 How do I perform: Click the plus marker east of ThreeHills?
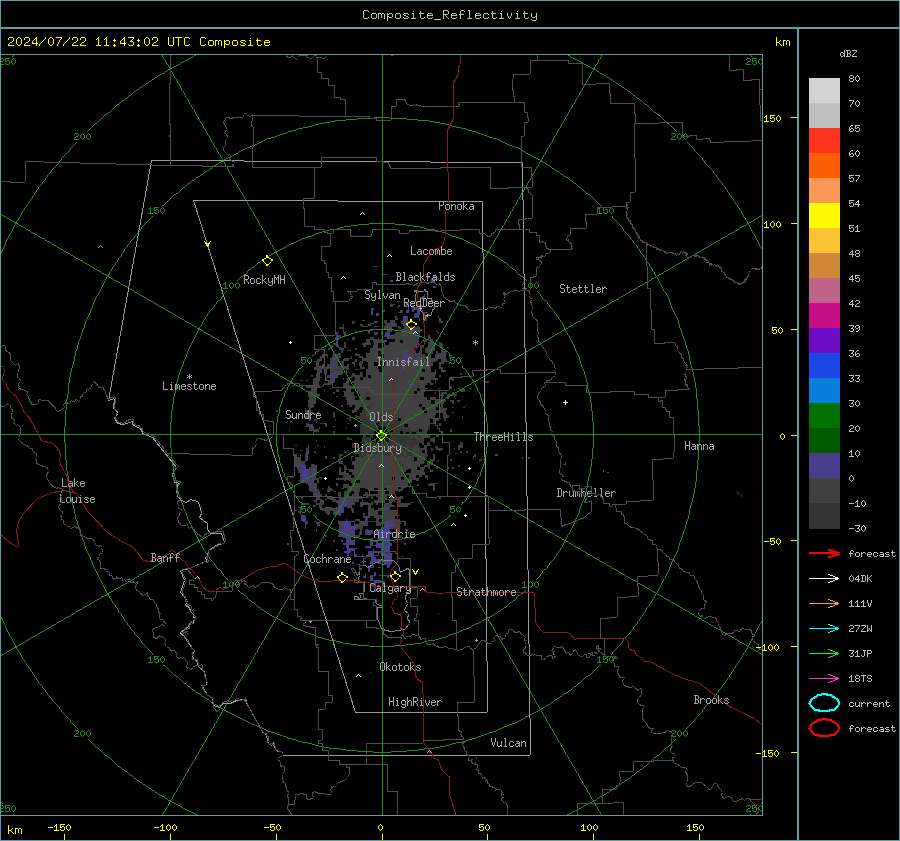coord(565,402)
